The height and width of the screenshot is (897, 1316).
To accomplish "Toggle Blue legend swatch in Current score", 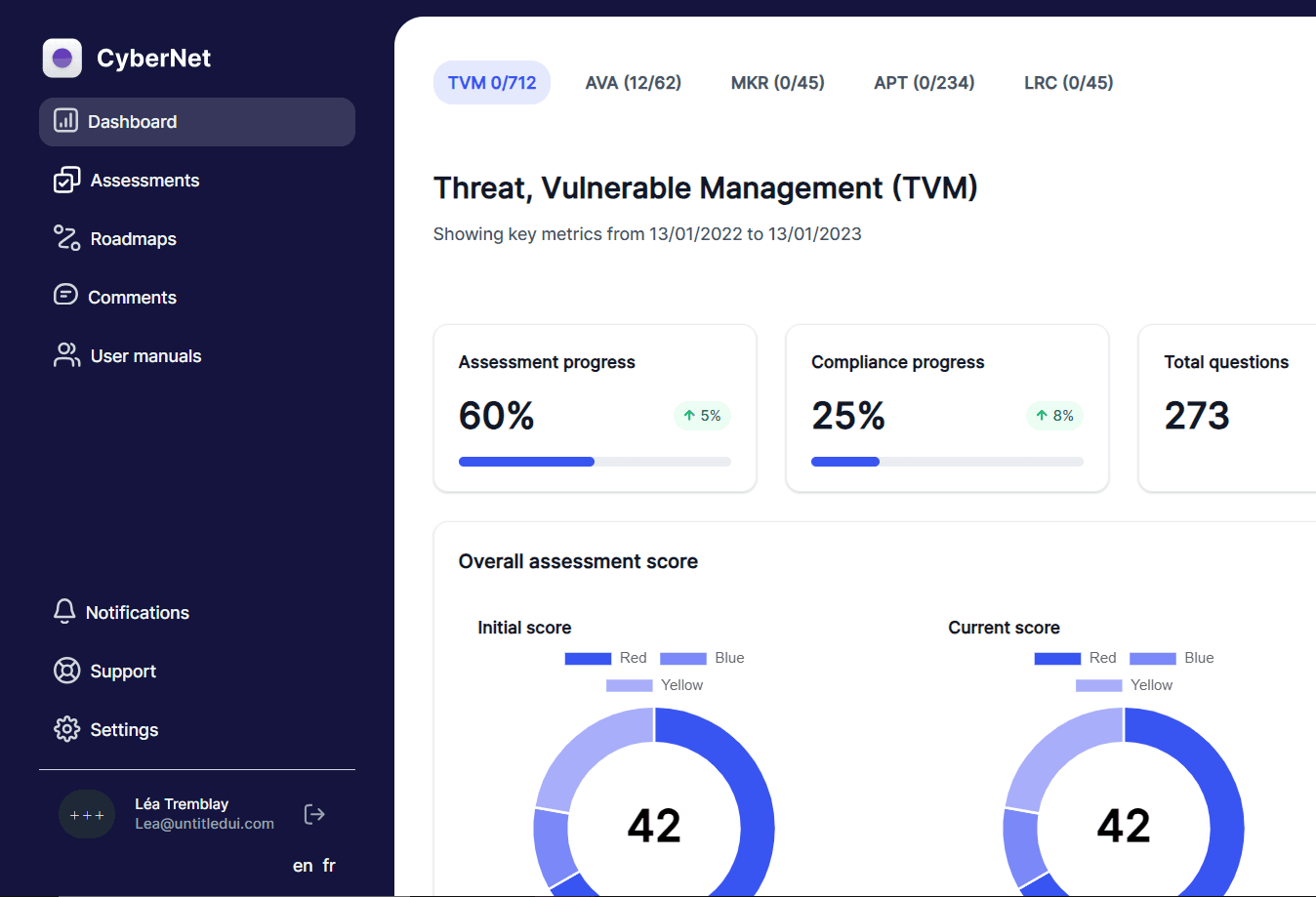I will click(x=1153, y=659).
